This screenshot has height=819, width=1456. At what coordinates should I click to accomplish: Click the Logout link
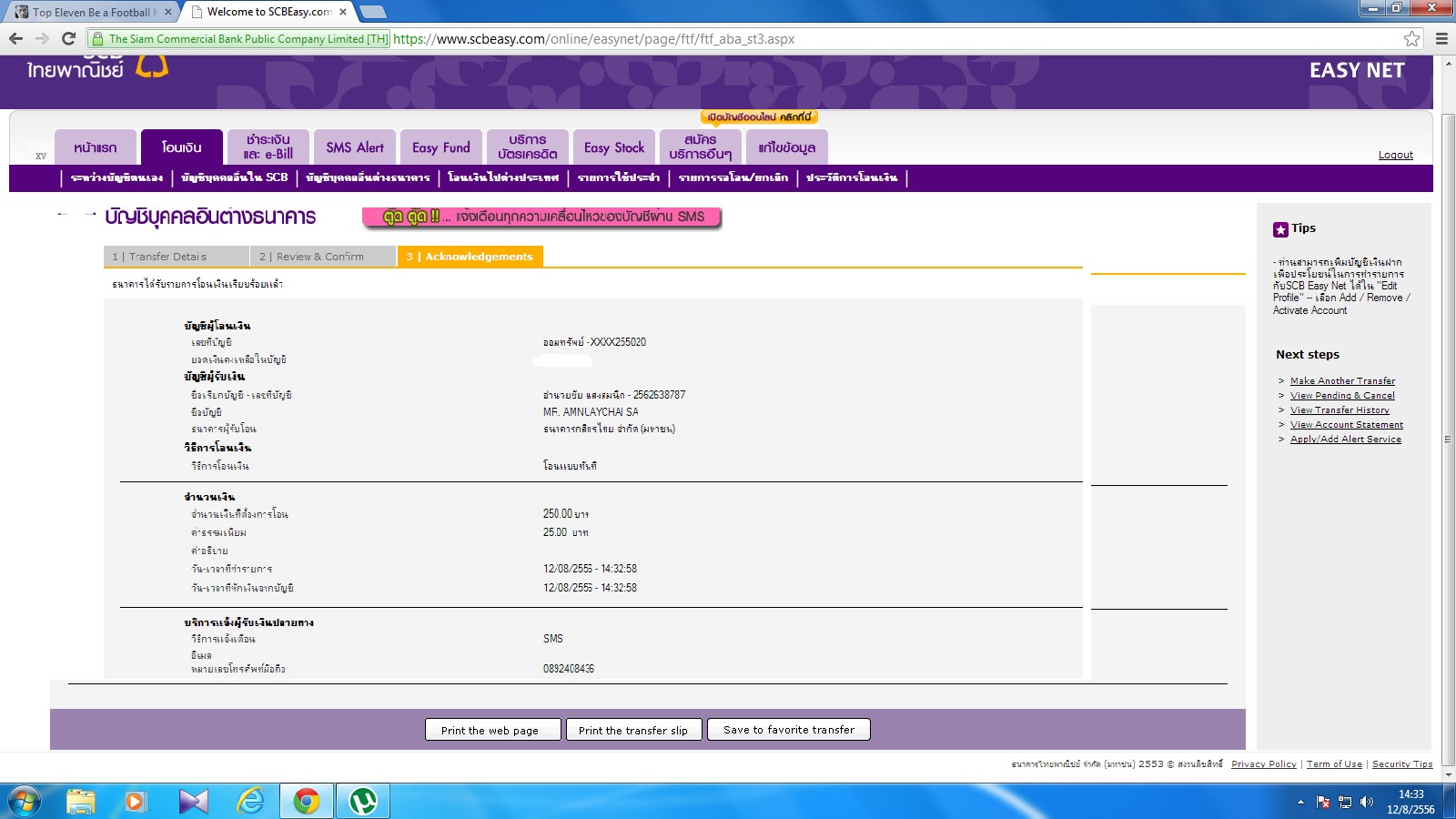point(1396,155)
